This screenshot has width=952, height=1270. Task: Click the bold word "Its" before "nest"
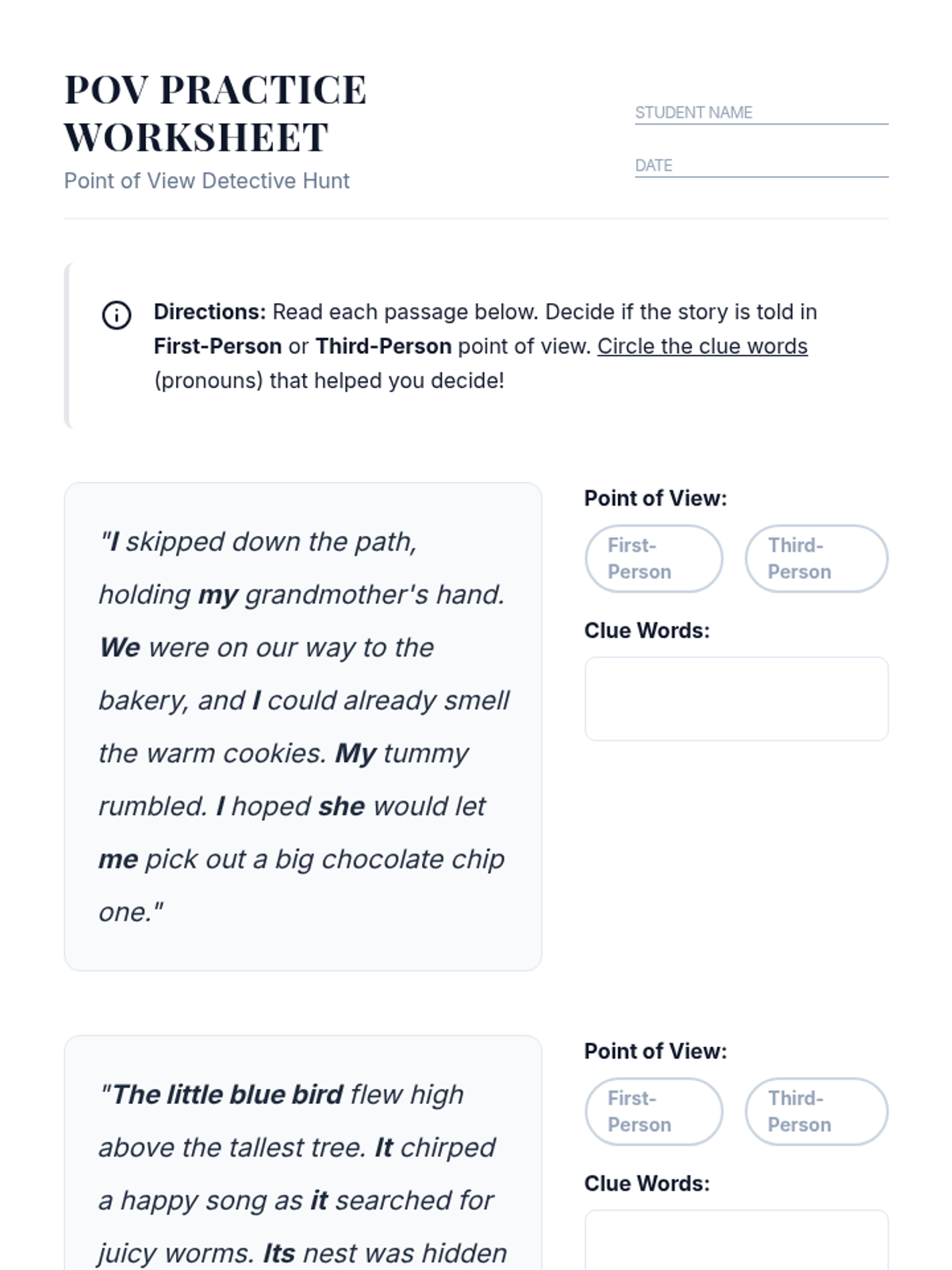[278, 1253]
